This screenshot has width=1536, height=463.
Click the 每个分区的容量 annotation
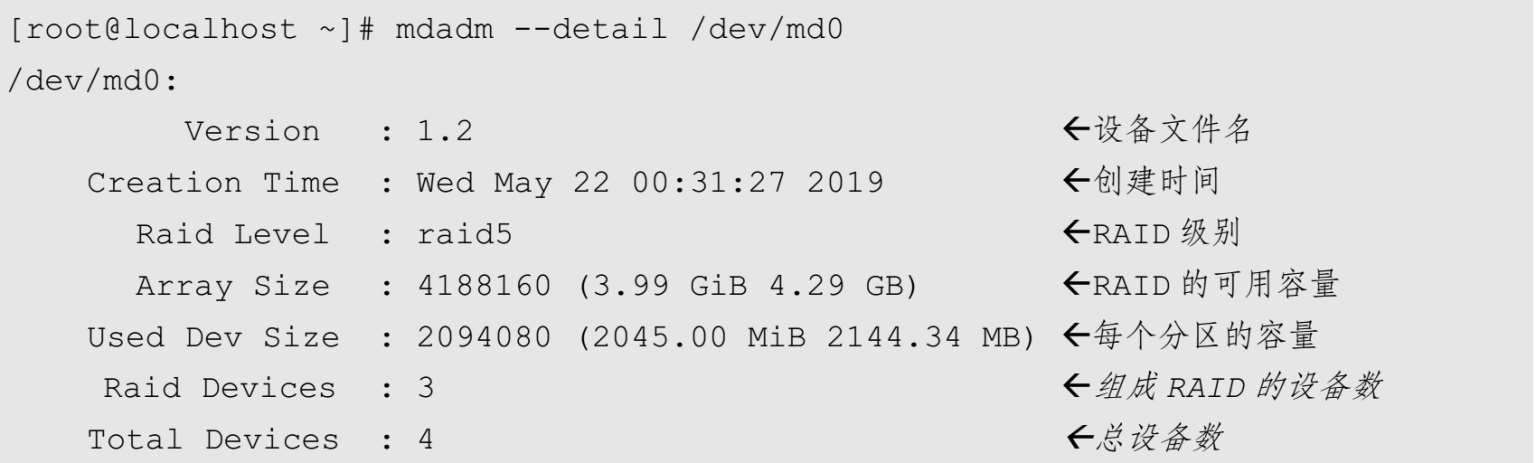click(x=1204, y=337)
